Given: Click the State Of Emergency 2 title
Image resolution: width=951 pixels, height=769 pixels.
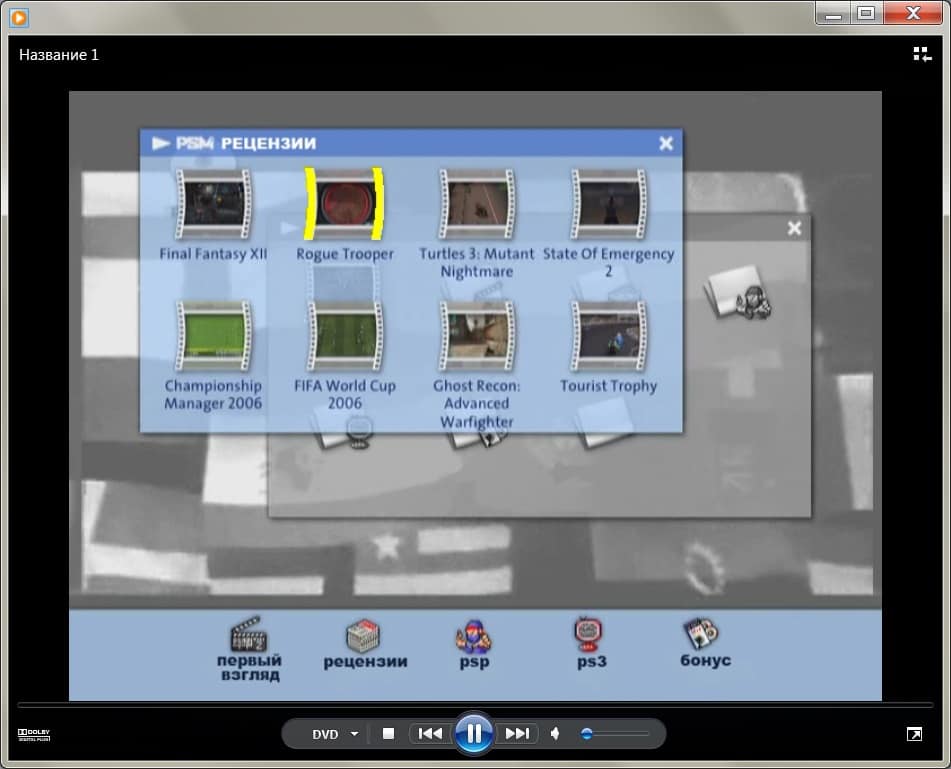Looking at the screenshot, I should click(x=608, y=263).
